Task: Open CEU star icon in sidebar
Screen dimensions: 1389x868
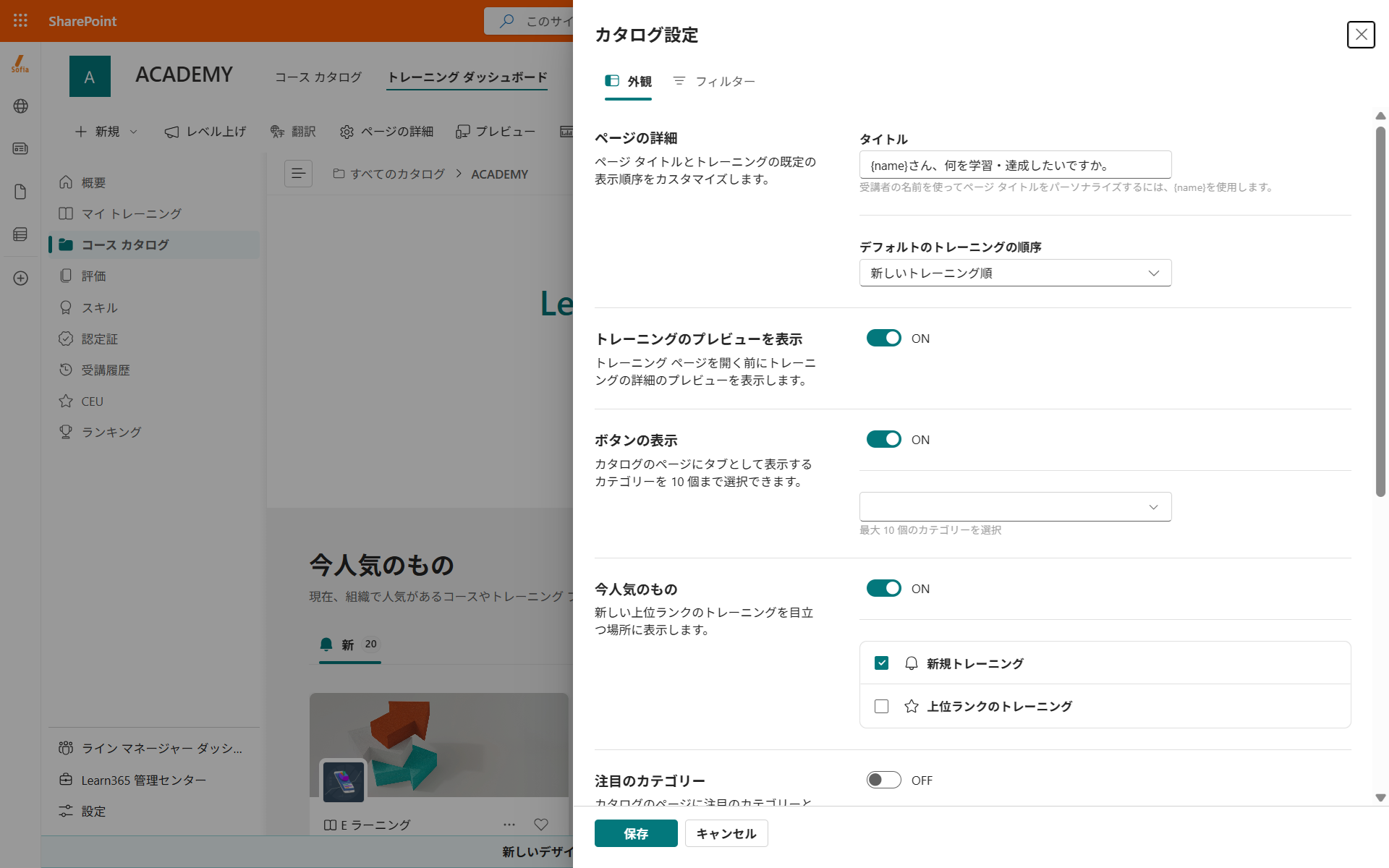Action: (66, 401)
